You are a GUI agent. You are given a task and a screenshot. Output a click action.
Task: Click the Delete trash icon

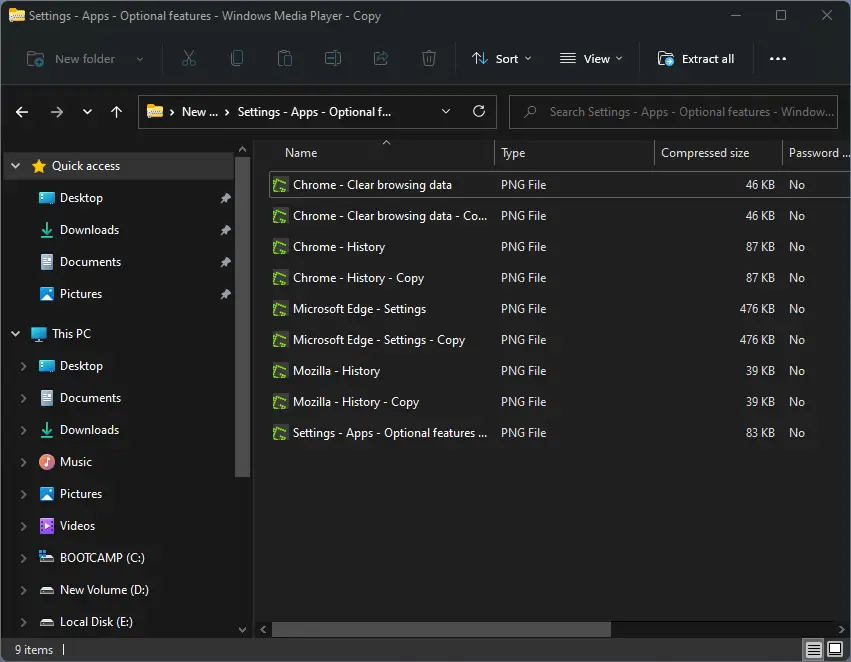point(429,58)
